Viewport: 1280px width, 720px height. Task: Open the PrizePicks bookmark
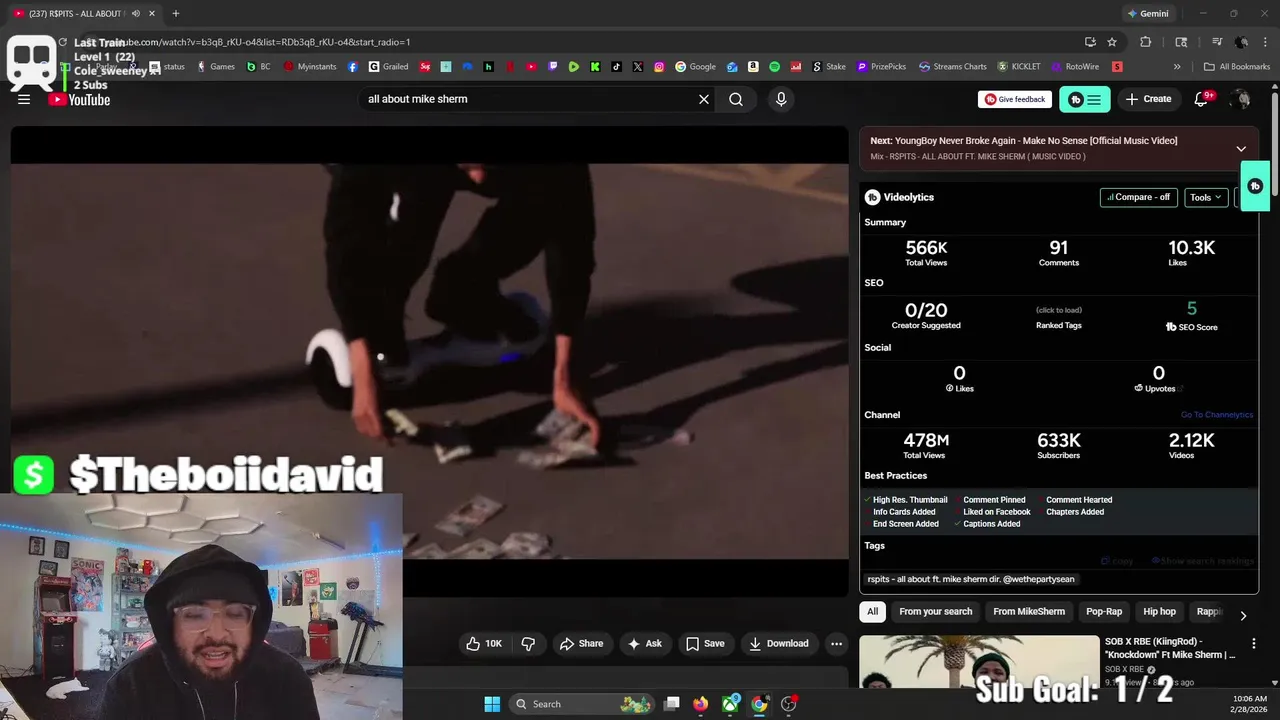pos(881,67)
